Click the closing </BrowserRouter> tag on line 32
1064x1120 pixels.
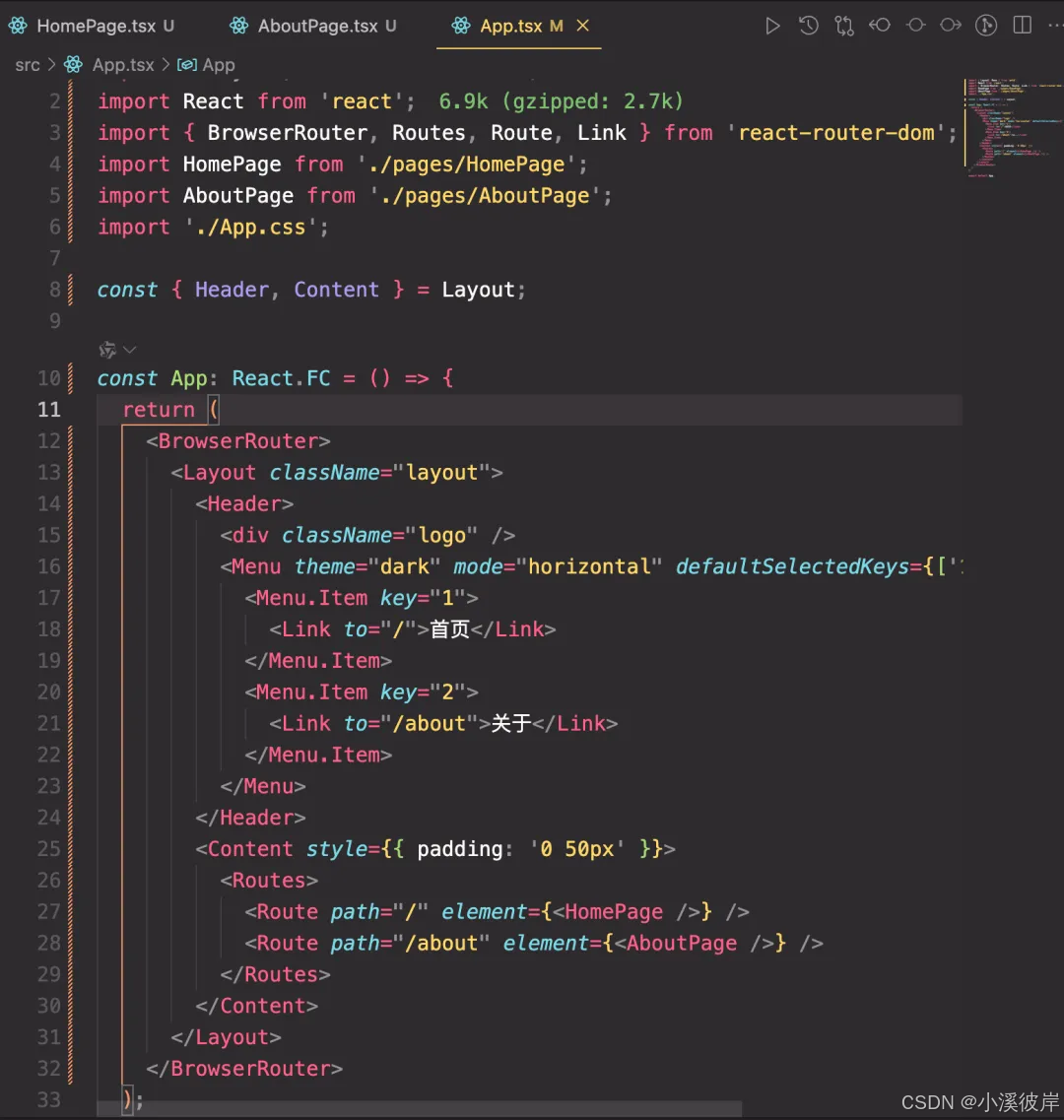[244, 1069]
